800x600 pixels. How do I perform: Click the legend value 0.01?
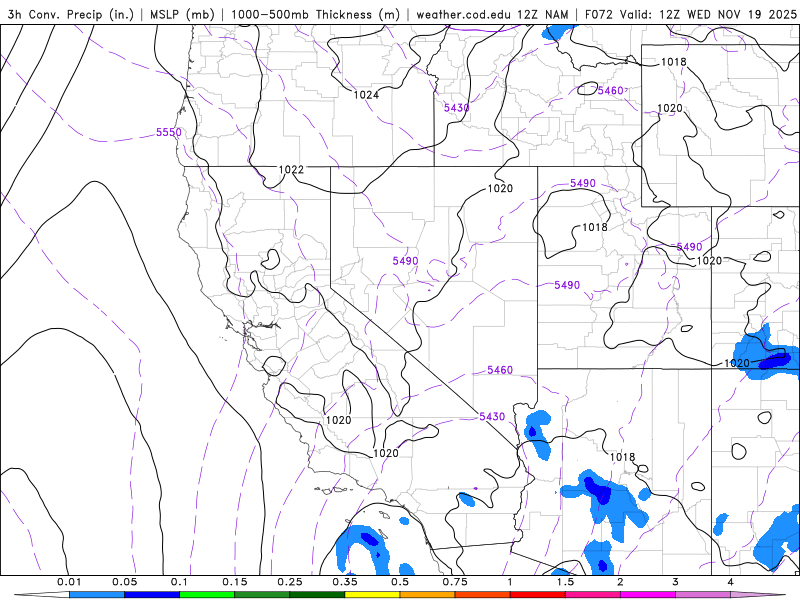pos(69,582)
